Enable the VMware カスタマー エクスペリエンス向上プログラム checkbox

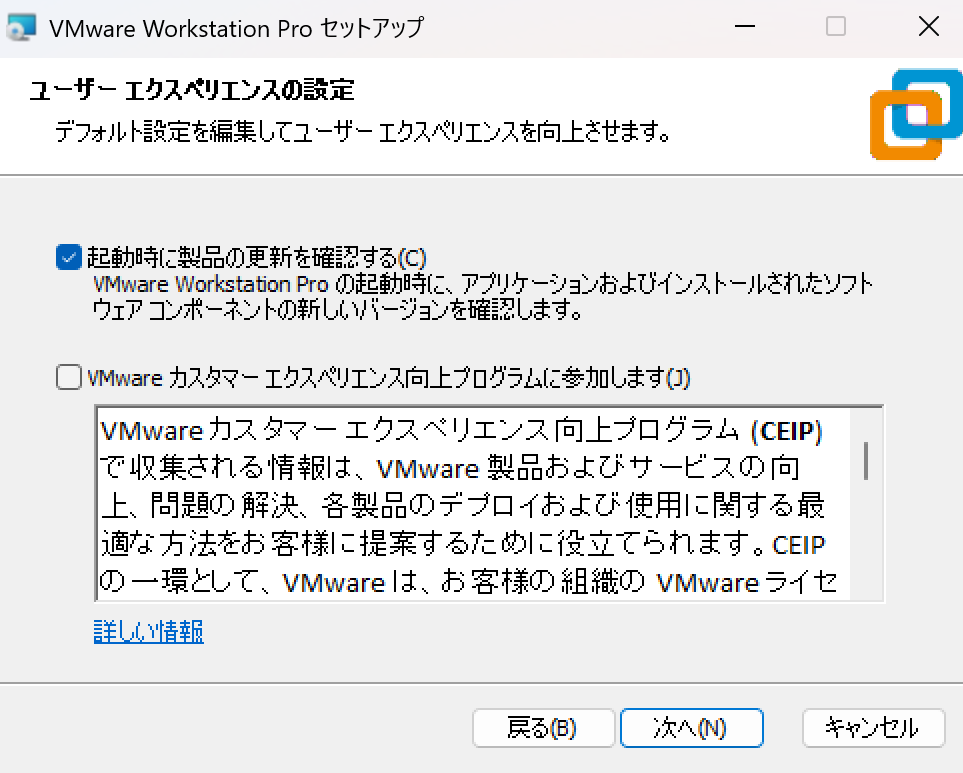pos(68,377)
